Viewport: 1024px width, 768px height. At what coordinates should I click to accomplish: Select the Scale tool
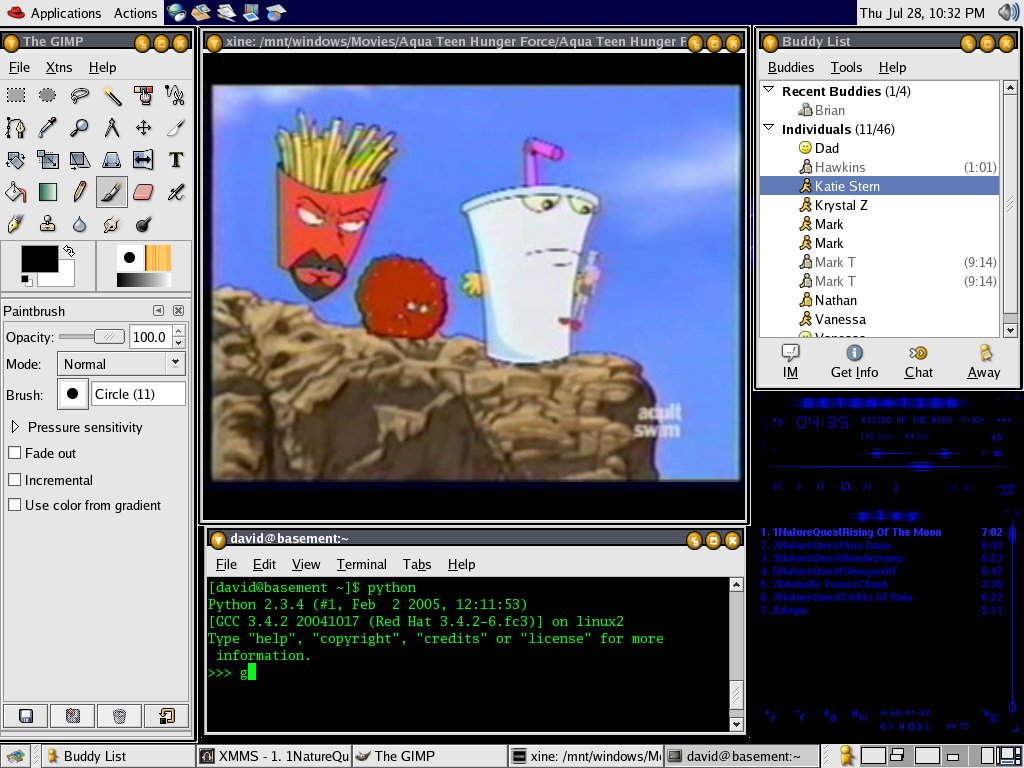(x=48, y=159)
